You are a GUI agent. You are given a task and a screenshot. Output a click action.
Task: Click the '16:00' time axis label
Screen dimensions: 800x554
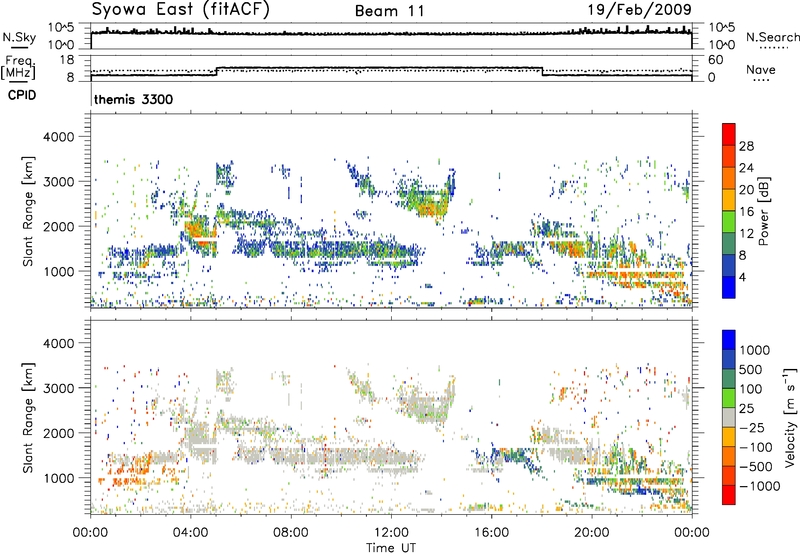491,533
